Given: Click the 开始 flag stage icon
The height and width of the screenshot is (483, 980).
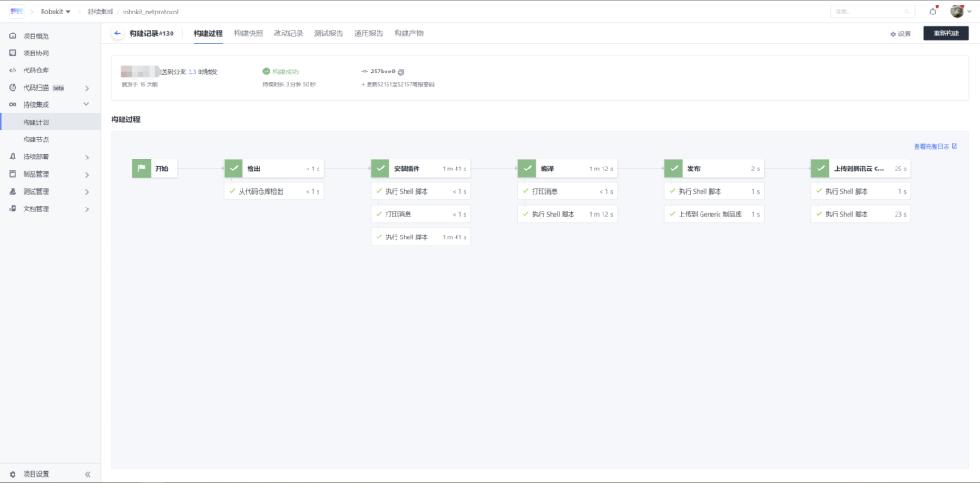Looking at the screenshot, I should point(141,169).
